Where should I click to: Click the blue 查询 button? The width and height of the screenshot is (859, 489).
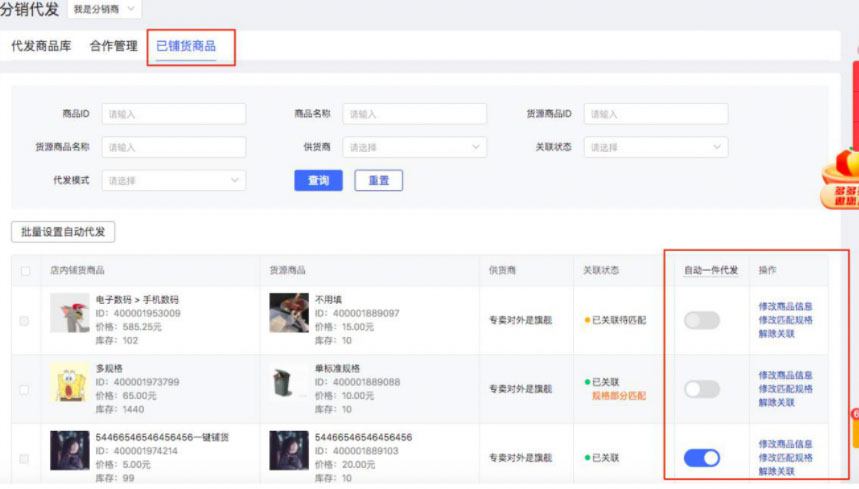coord(318,180)
